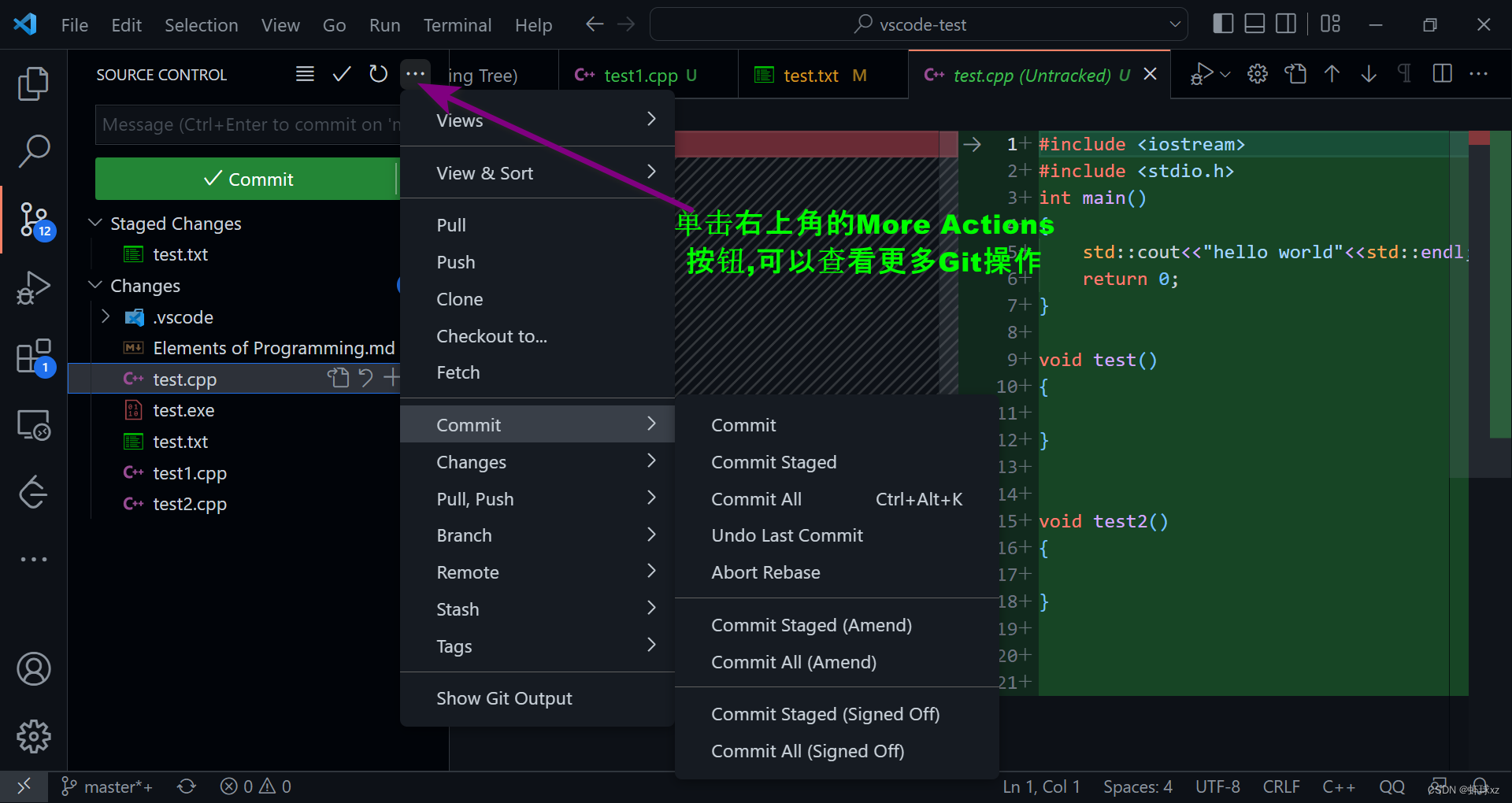This screenshot has height=803, width=1512.
Task: Open the Run and Debug view
Action: [33, 287]
